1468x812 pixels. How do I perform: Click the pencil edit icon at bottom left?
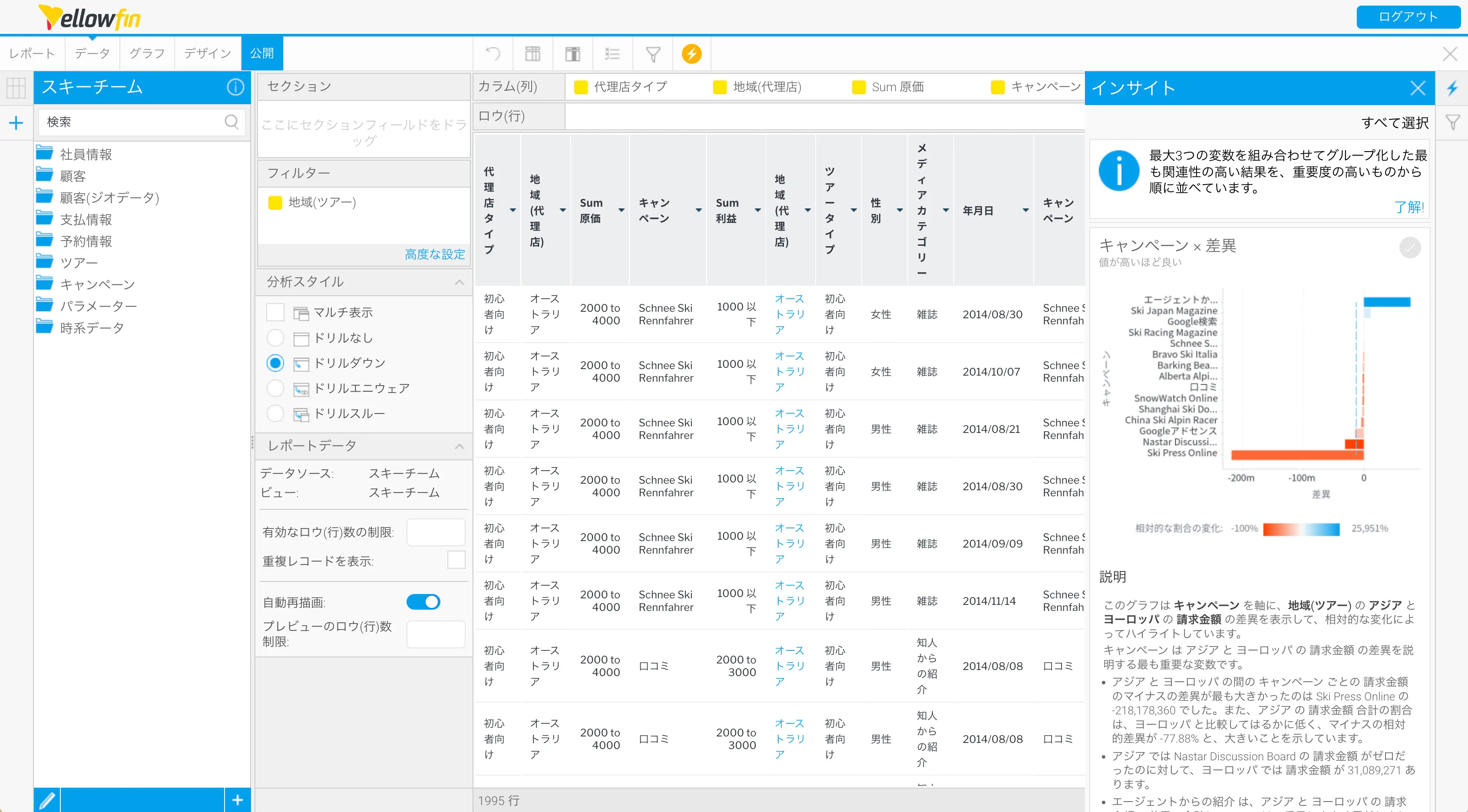47,800
